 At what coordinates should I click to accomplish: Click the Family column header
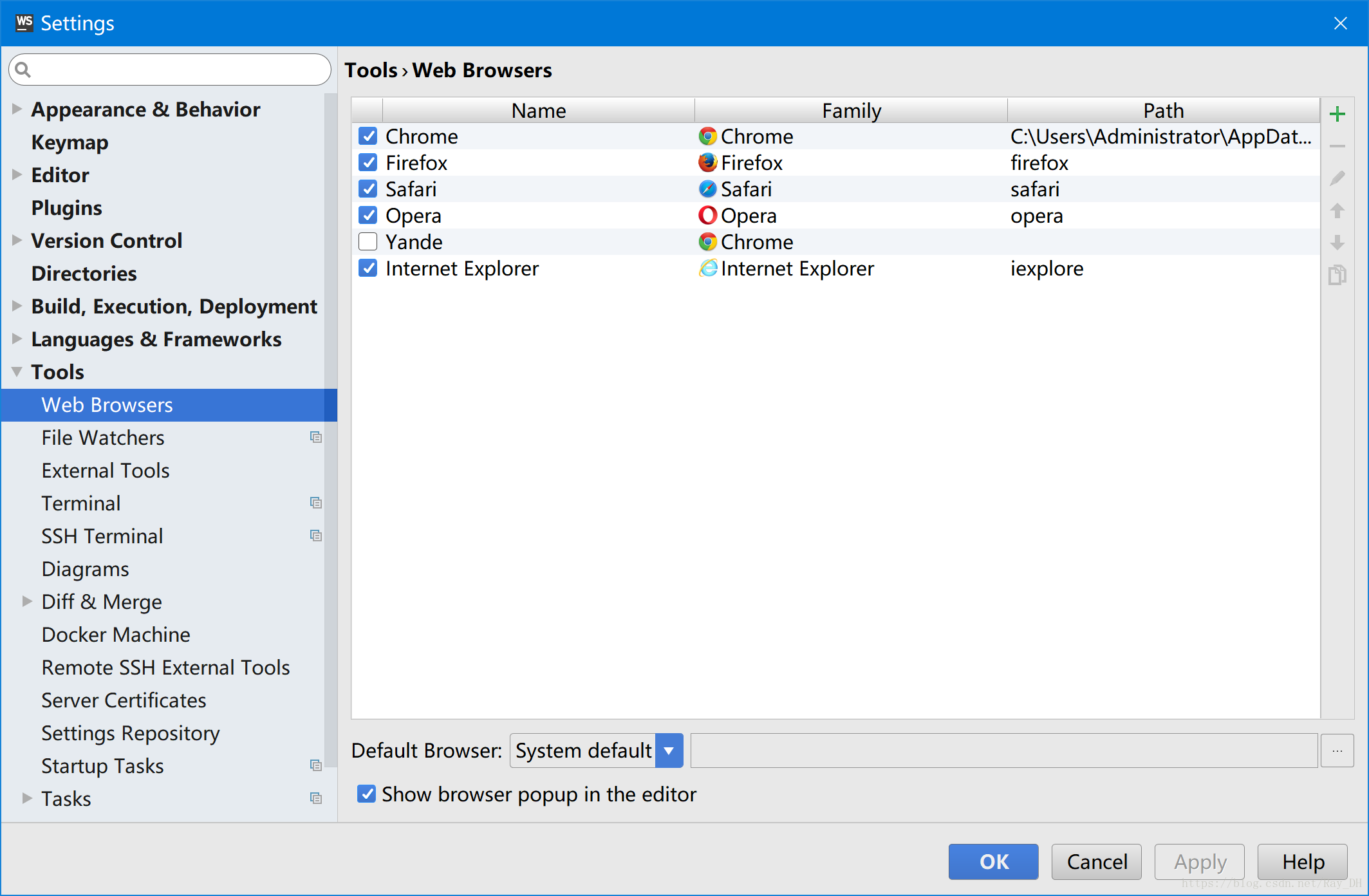pos(852,111)
